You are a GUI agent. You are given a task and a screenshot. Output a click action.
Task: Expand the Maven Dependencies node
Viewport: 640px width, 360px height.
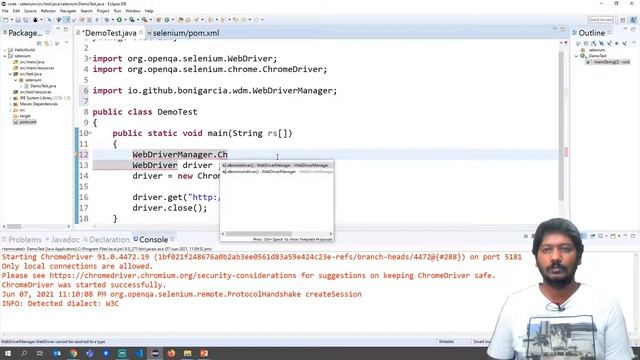pyautogui.click(x=10, y=104)
